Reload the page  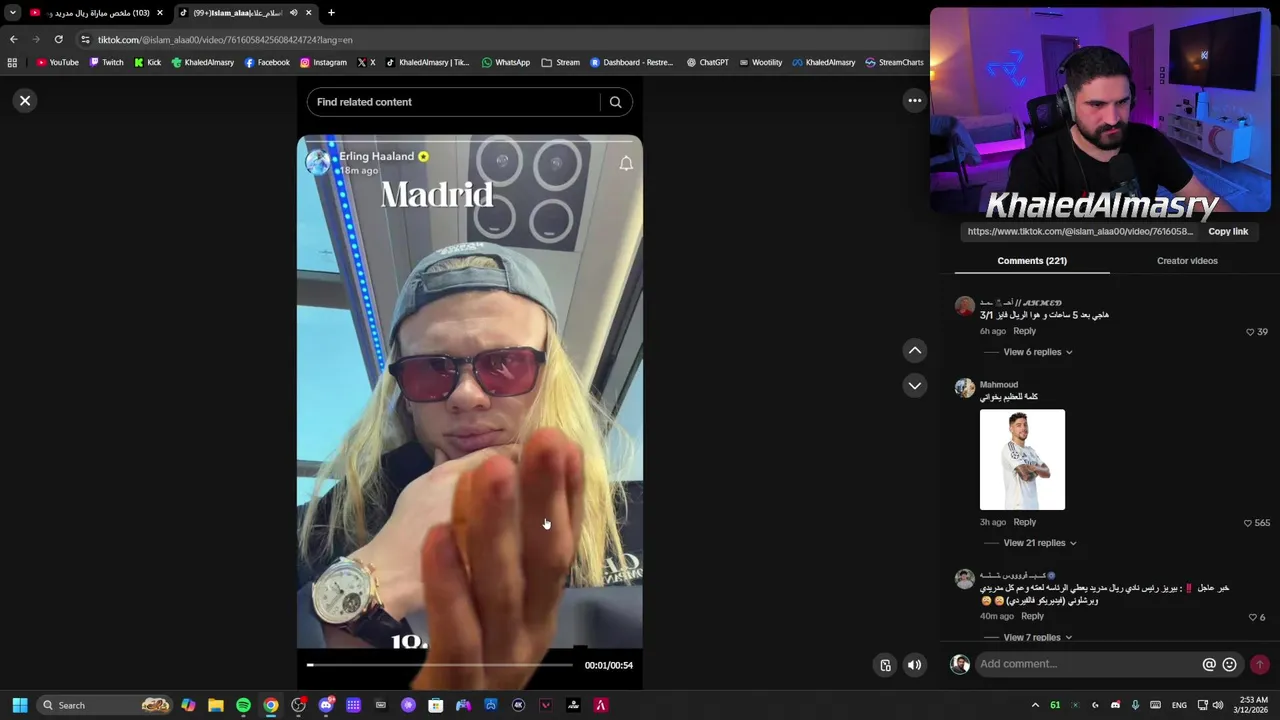coord(58,40)
